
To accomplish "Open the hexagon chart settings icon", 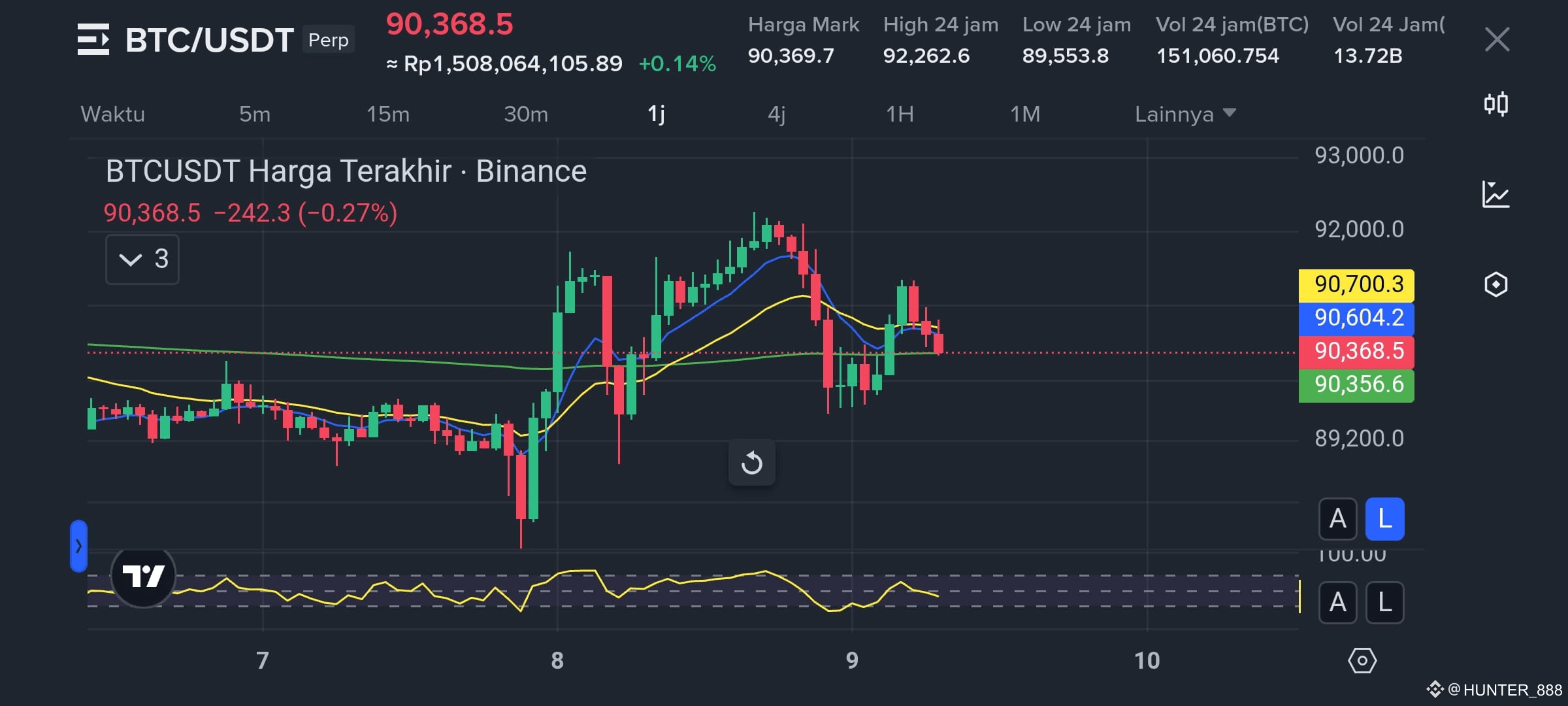I will [1496, 284].
